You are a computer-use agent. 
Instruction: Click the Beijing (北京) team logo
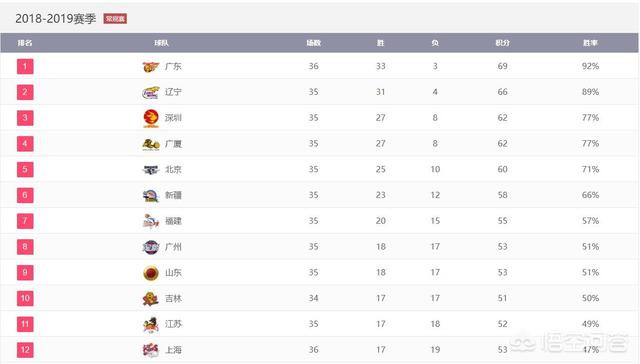click(x=151, y=170)
